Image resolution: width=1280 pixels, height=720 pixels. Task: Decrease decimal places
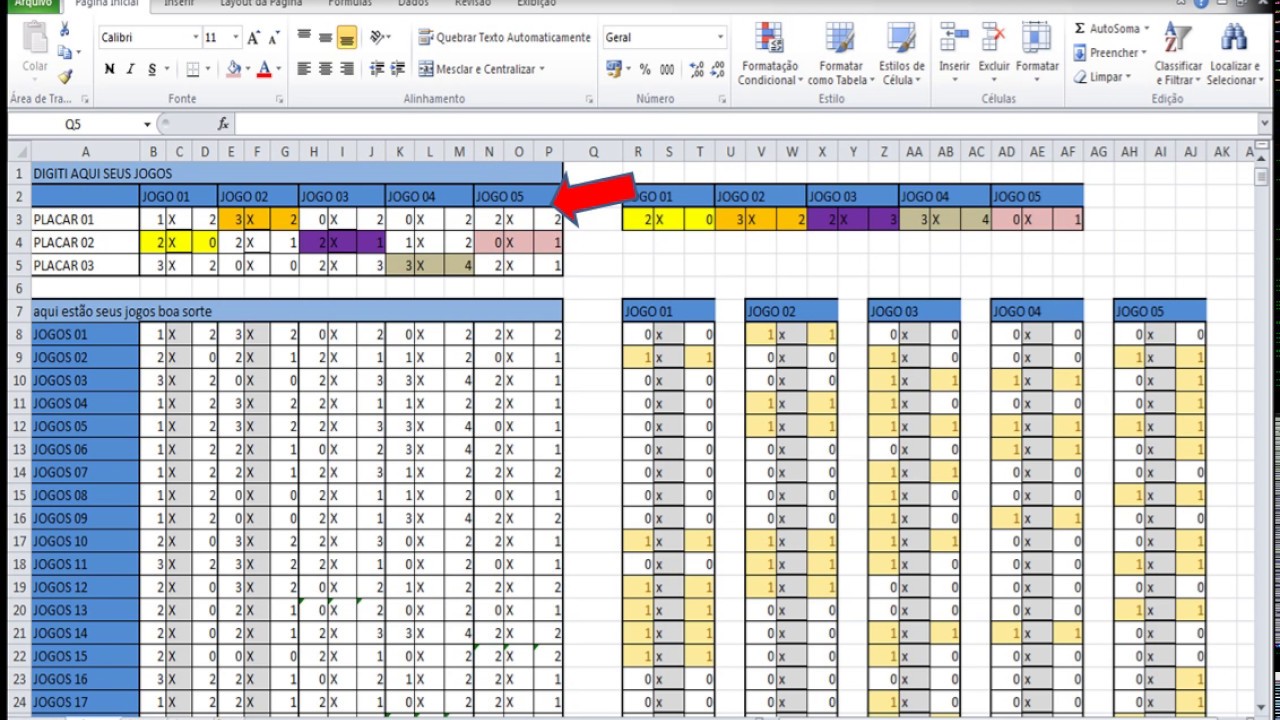[718, 69]
